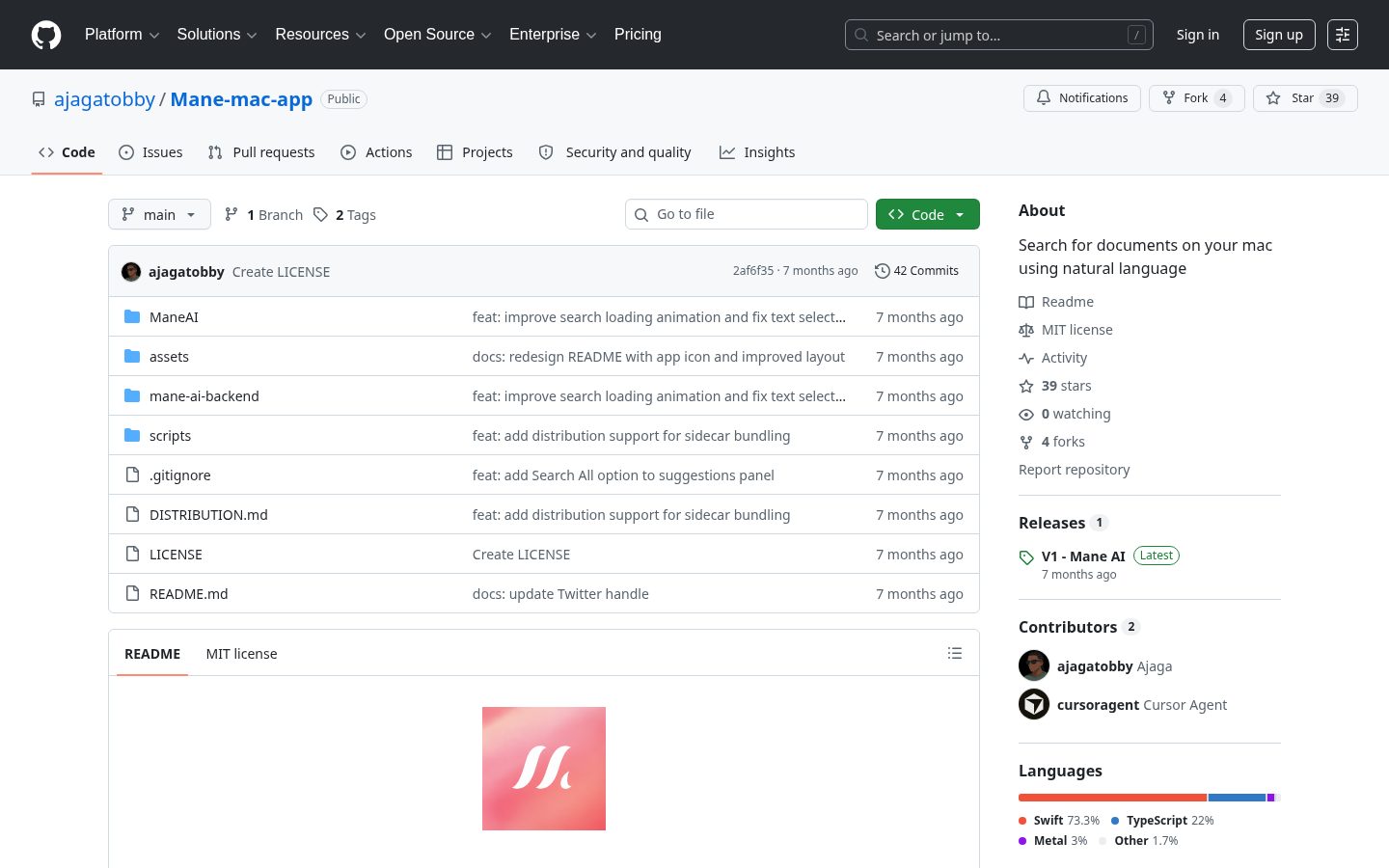Viewport: 1389px width, 868px height.
Task: Open the Pricing page
Action: click(x=638, y=35)
